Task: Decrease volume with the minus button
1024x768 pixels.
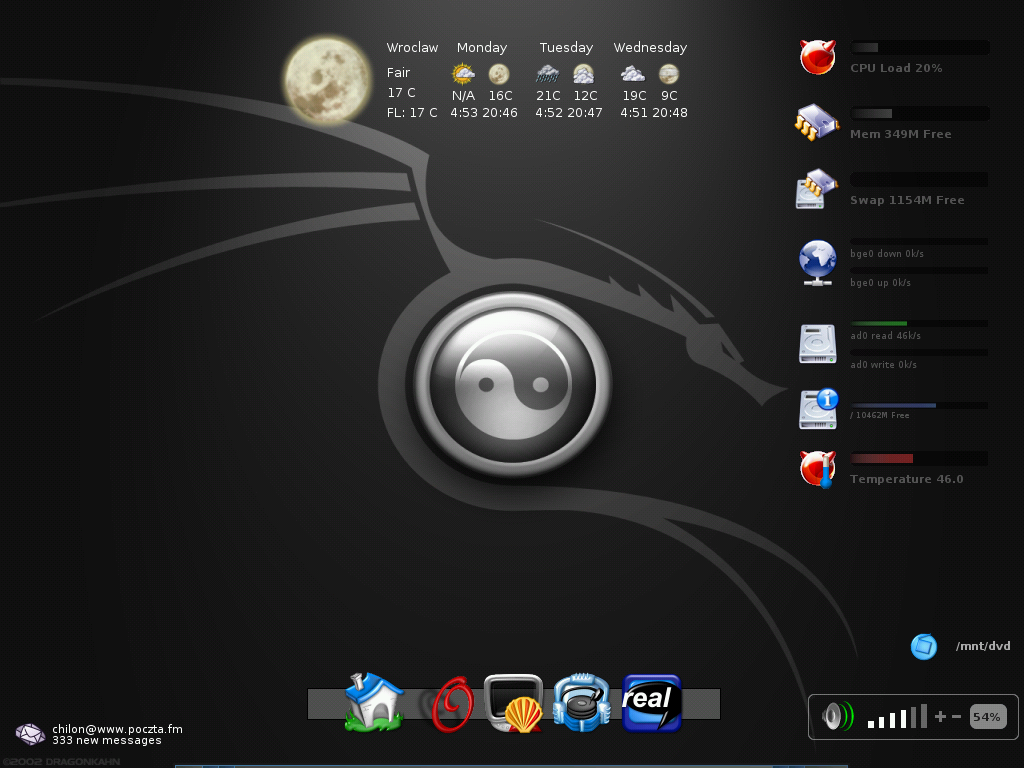Action: coord(957,717)
